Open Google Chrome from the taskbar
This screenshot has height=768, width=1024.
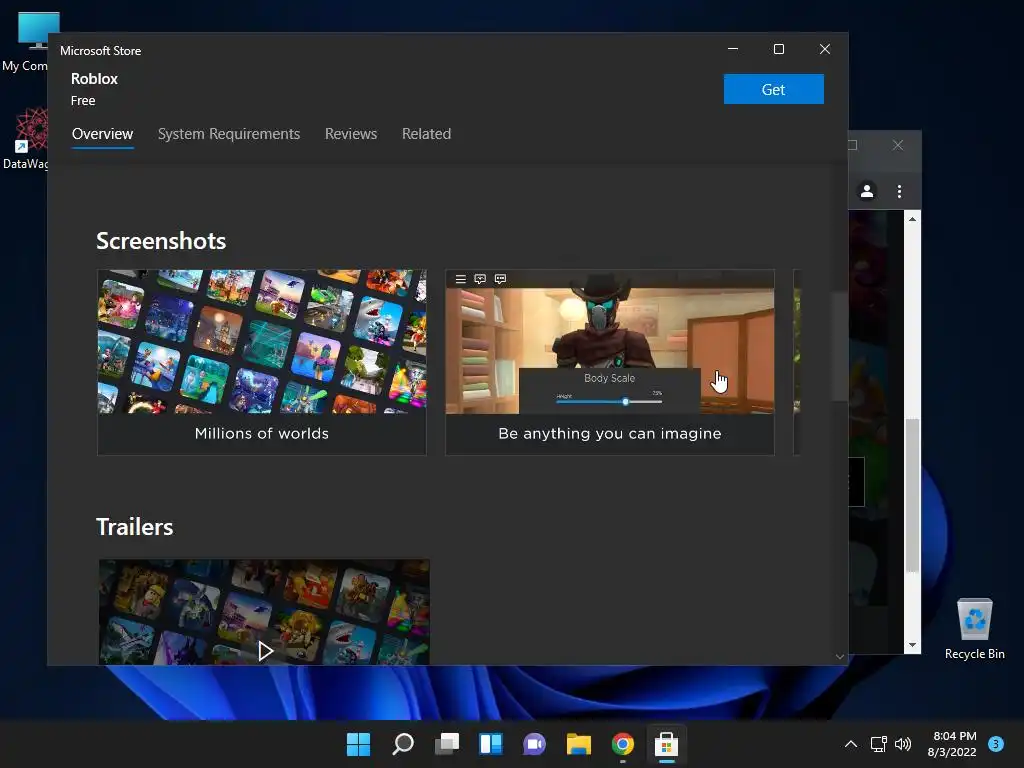click(623, 744)
